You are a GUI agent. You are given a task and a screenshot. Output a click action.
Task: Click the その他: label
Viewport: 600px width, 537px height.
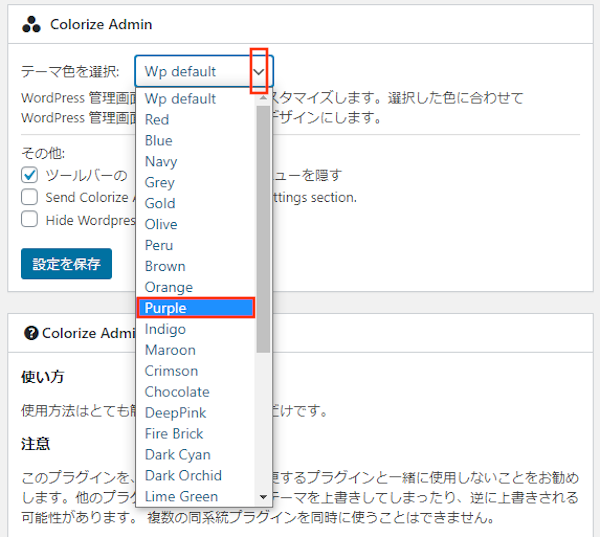pos(43,153)
